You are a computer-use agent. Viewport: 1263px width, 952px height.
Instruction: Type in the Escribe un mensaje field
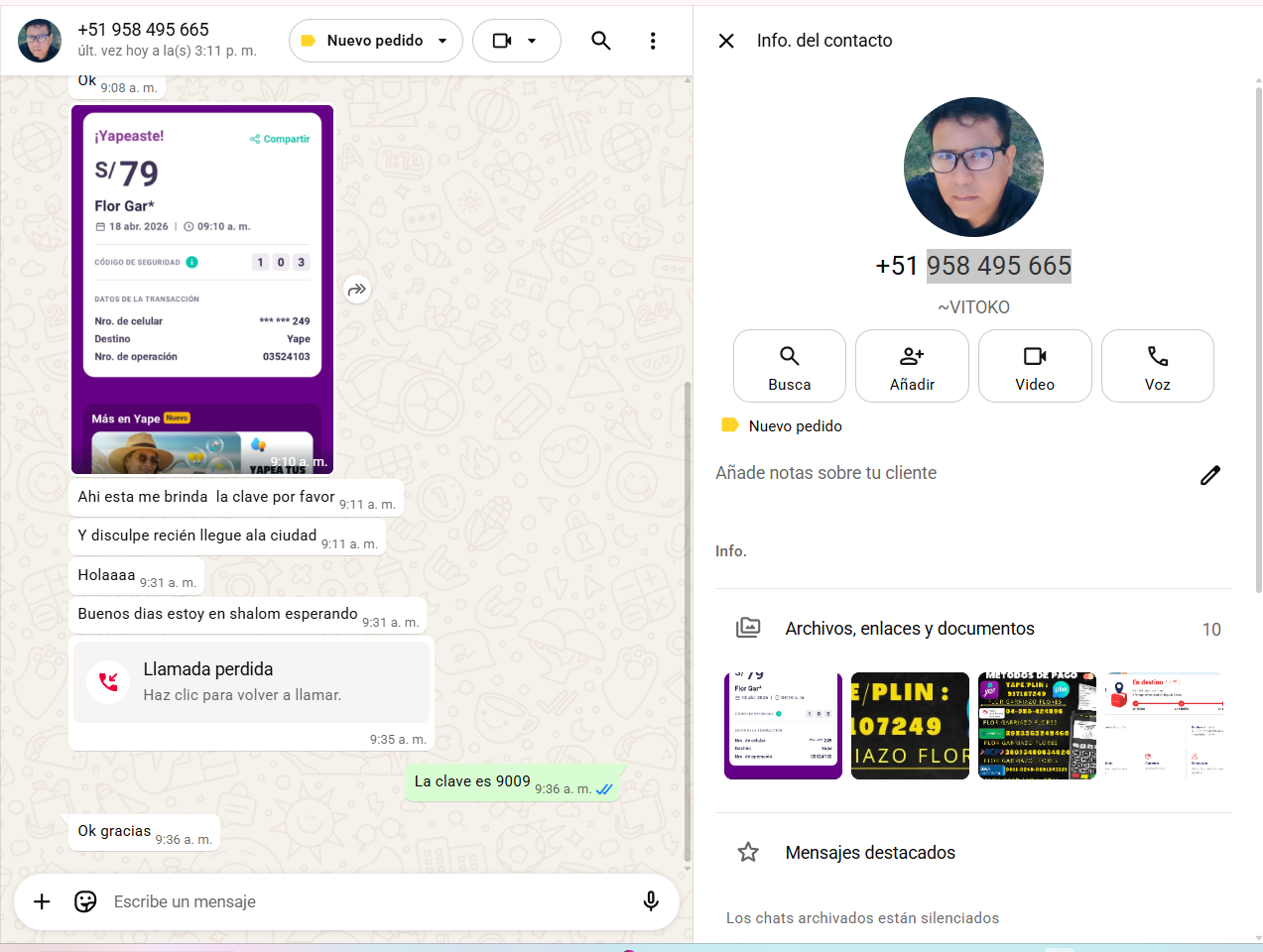367,901
